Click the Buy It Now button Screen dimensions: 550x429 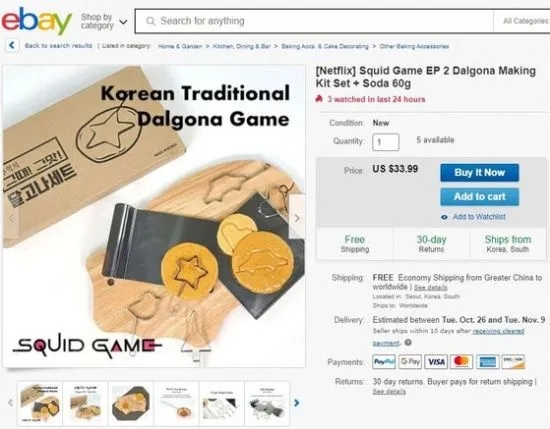(479, 173)
